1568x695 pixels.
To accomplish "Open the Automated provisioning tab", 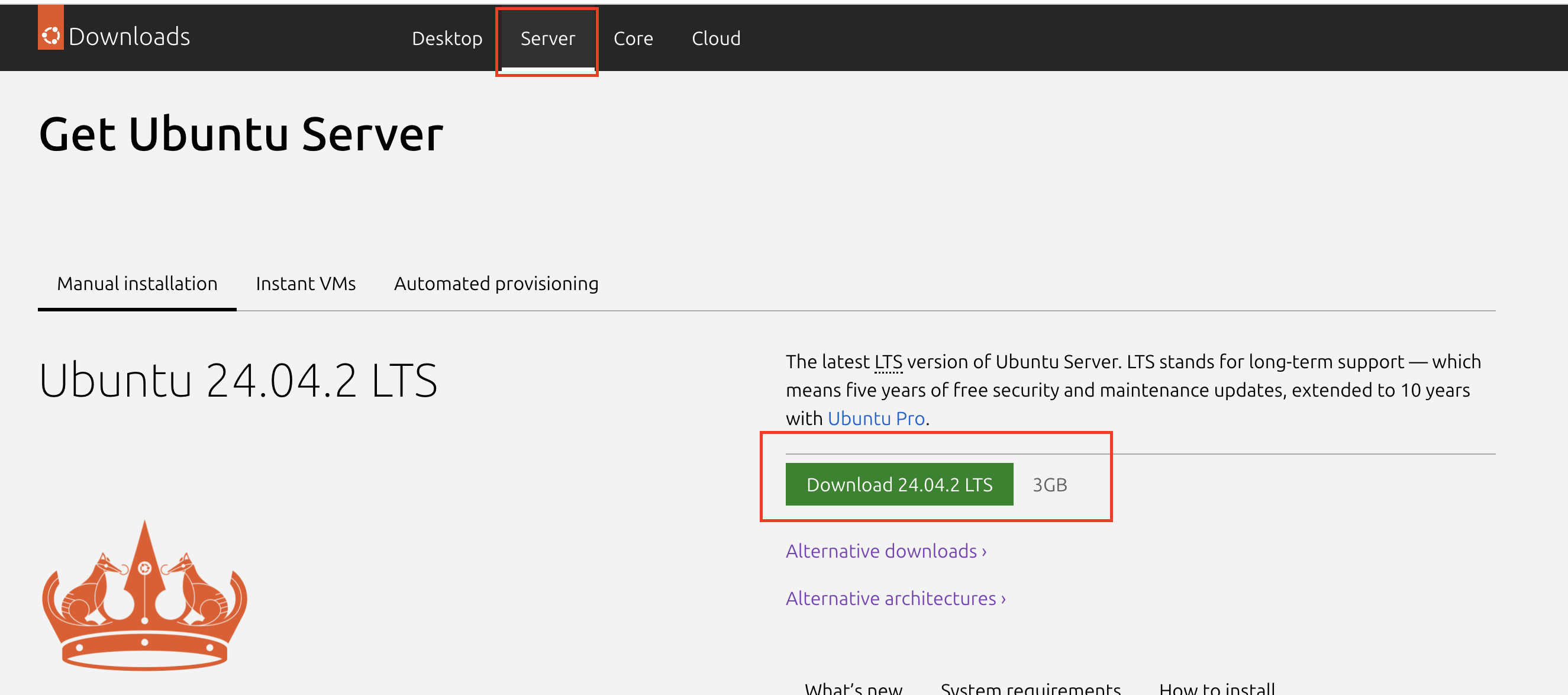I will coord(496,284).
